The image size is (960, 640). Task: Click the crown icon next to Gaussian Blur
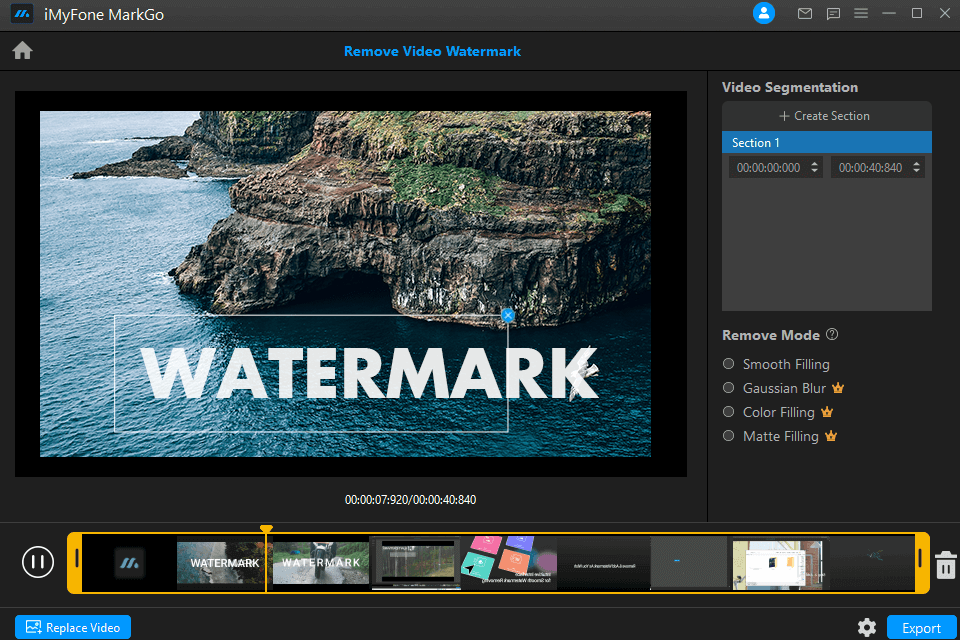(837, 388)
